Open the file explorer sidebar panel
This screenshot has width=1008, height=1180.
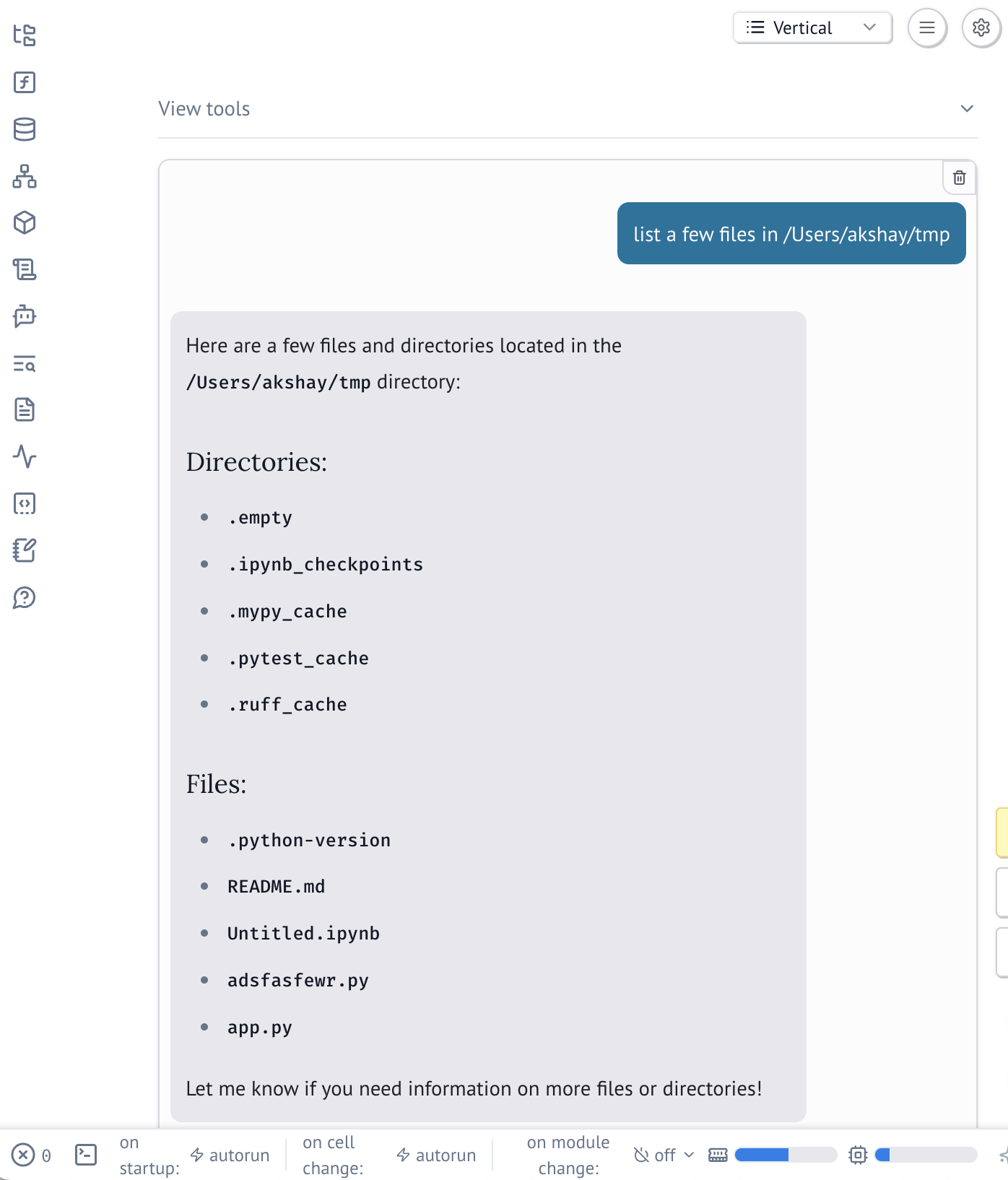pos(25,35)
